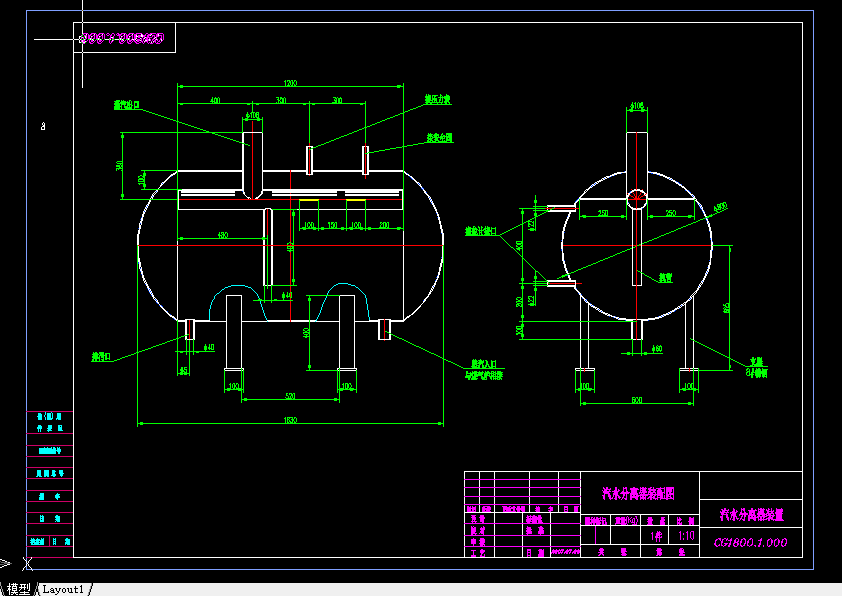Pick the CG1800.1.000 drawing number text
This screenshot has height=596, width=842.
point(751,543)
